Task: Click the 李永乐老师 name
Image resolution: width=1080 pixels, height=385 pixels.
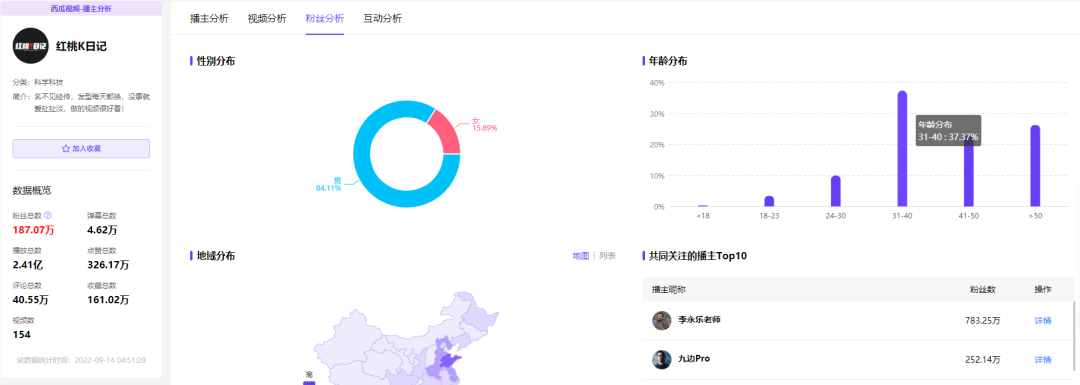Action: coord(700,320)
